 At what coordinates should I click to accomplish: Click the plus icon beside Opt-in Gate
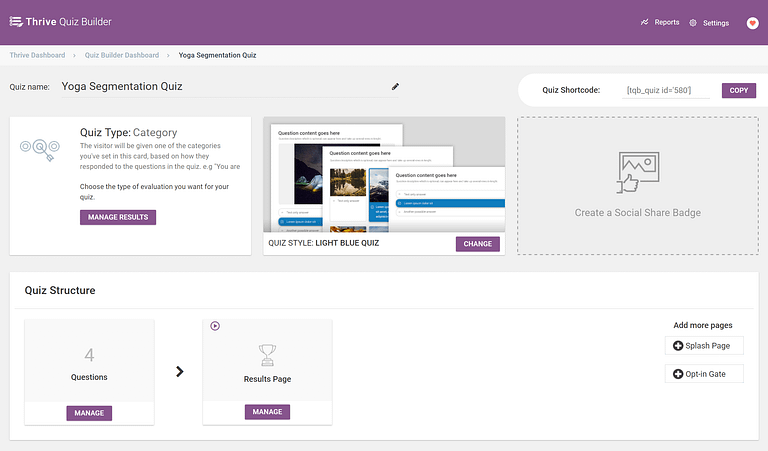(x=678, y=374)
